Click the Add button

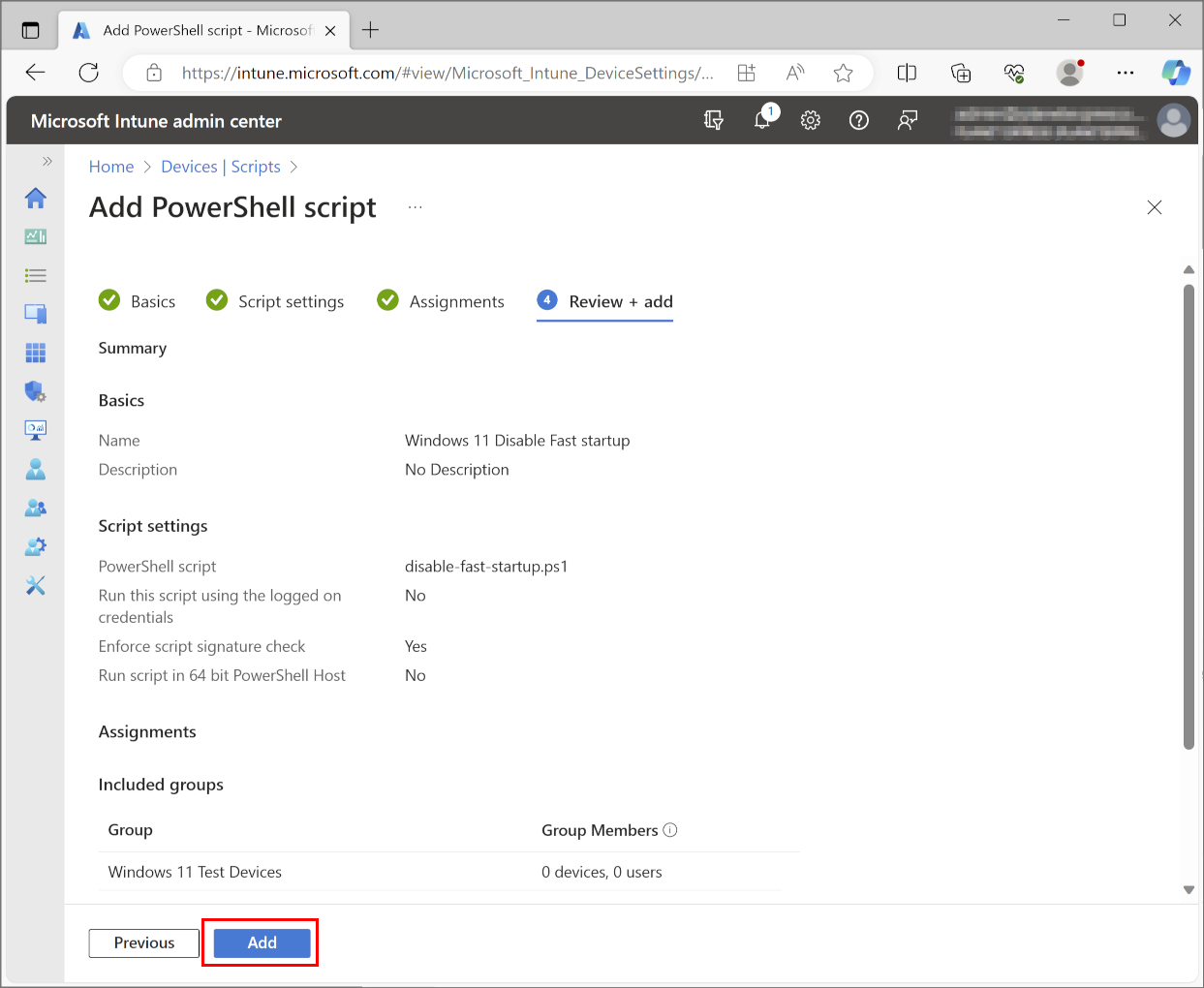click(x=262, y=942)
